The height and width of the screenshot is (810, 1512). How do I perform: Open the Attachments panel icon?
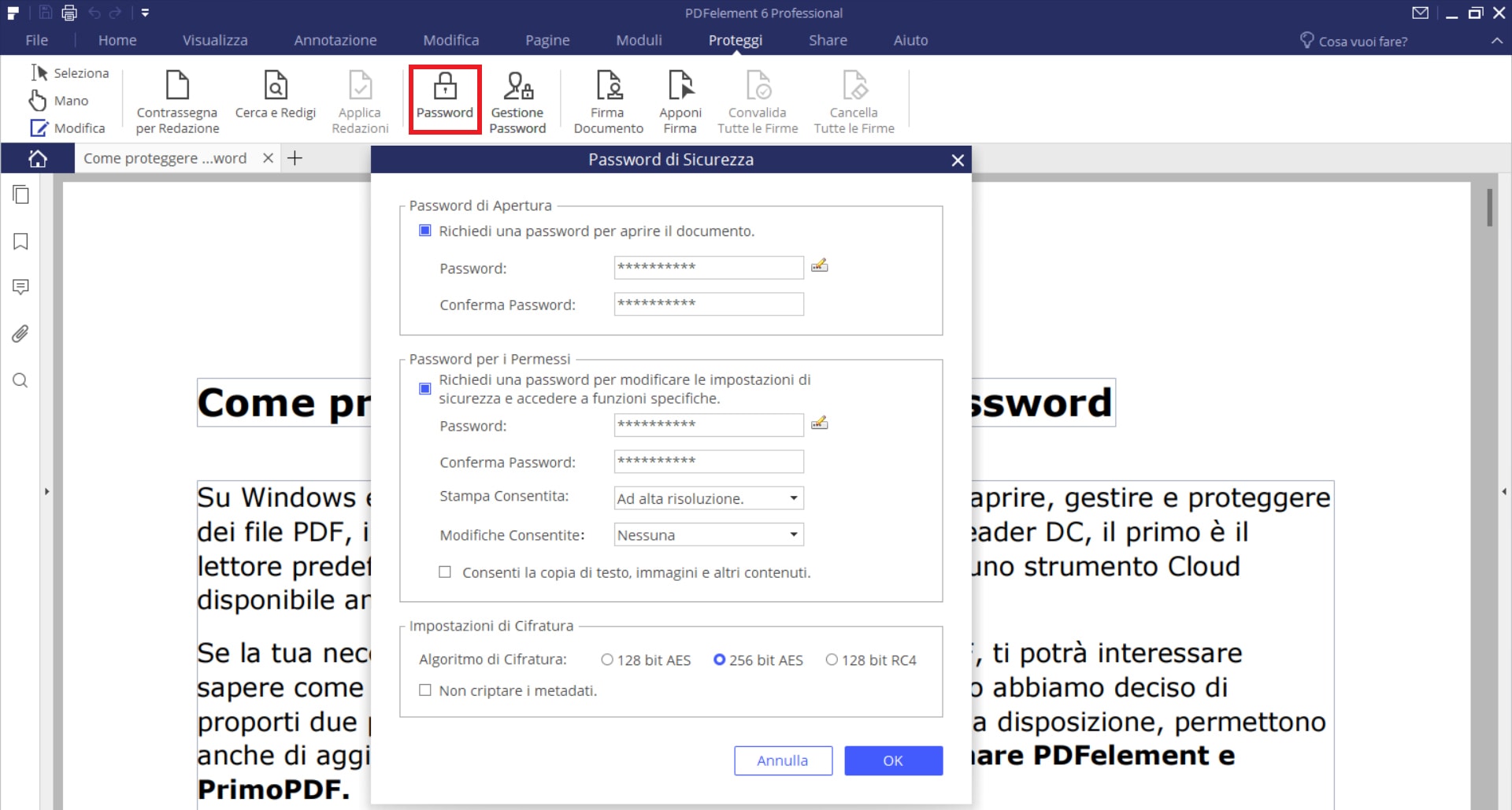point(20,334)
